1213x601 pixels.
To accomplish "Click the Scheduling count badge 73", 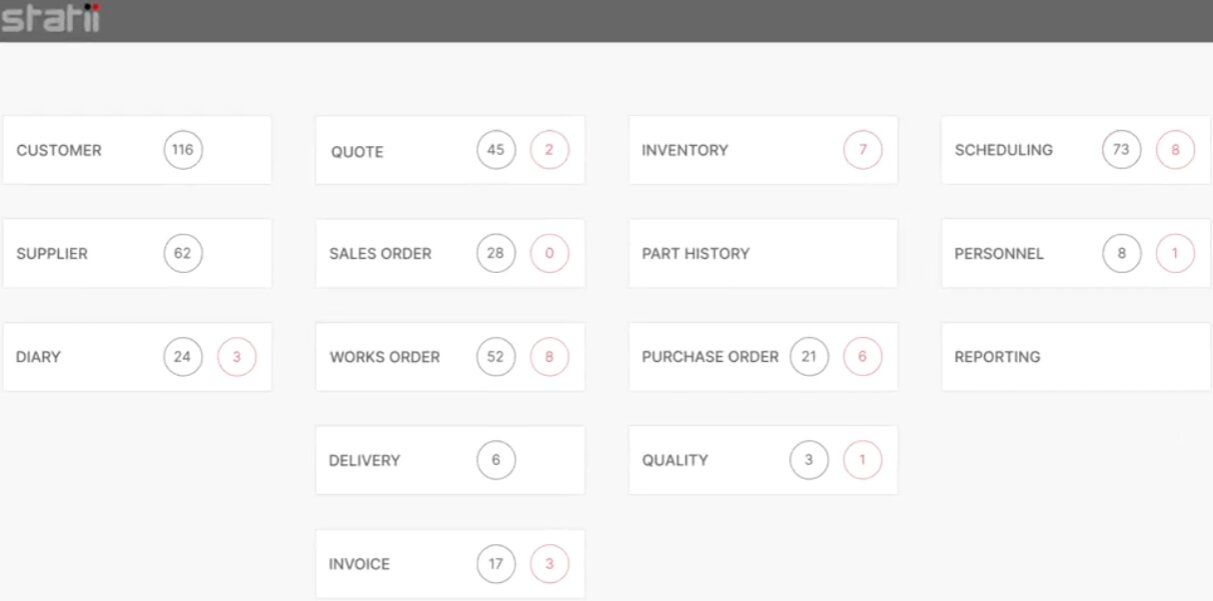I will coord(1121,150).
